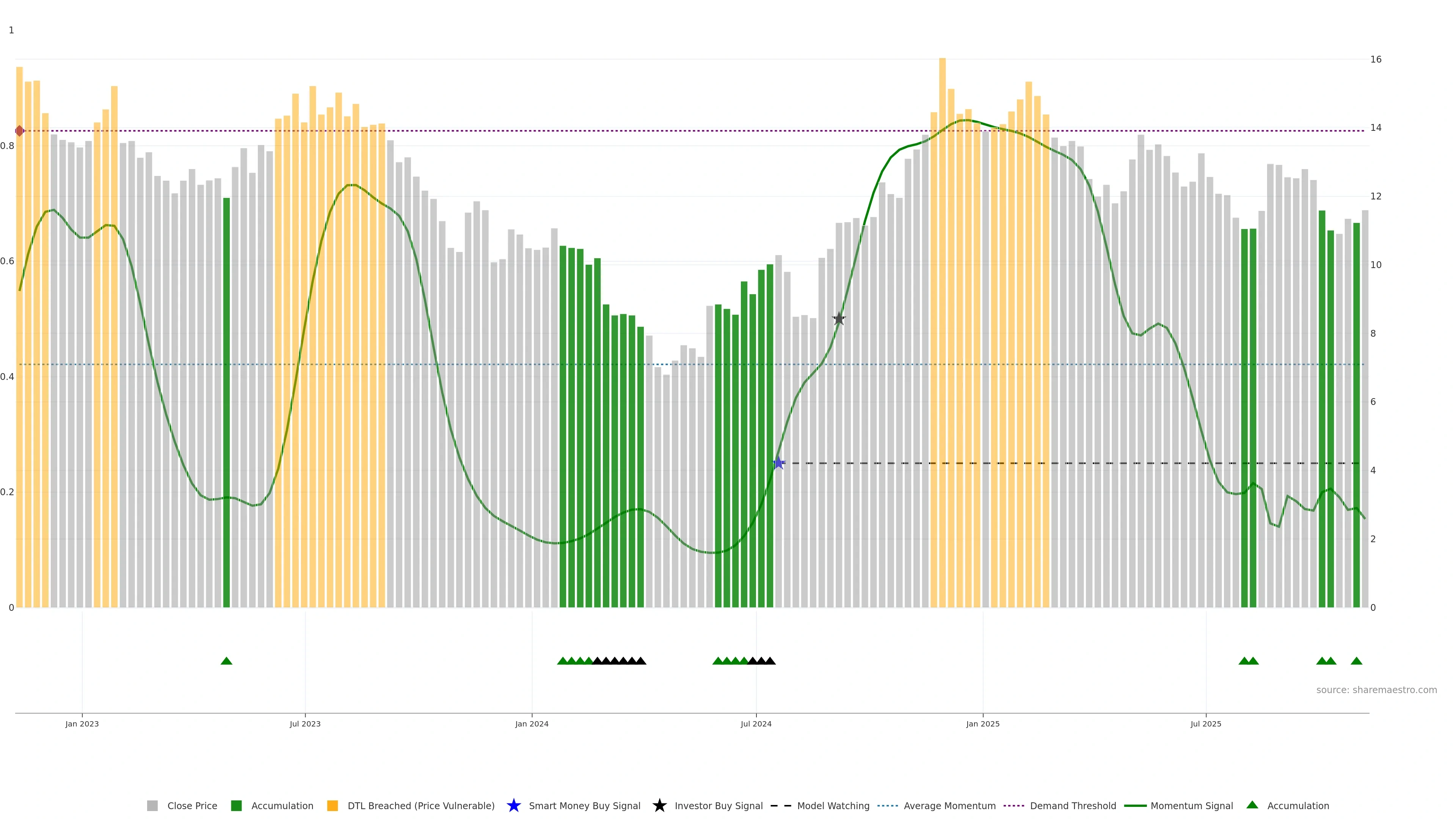Click the Jul 2025 axis label
The height and width of the screenshot is (819, 1456).
point(1206,723)
